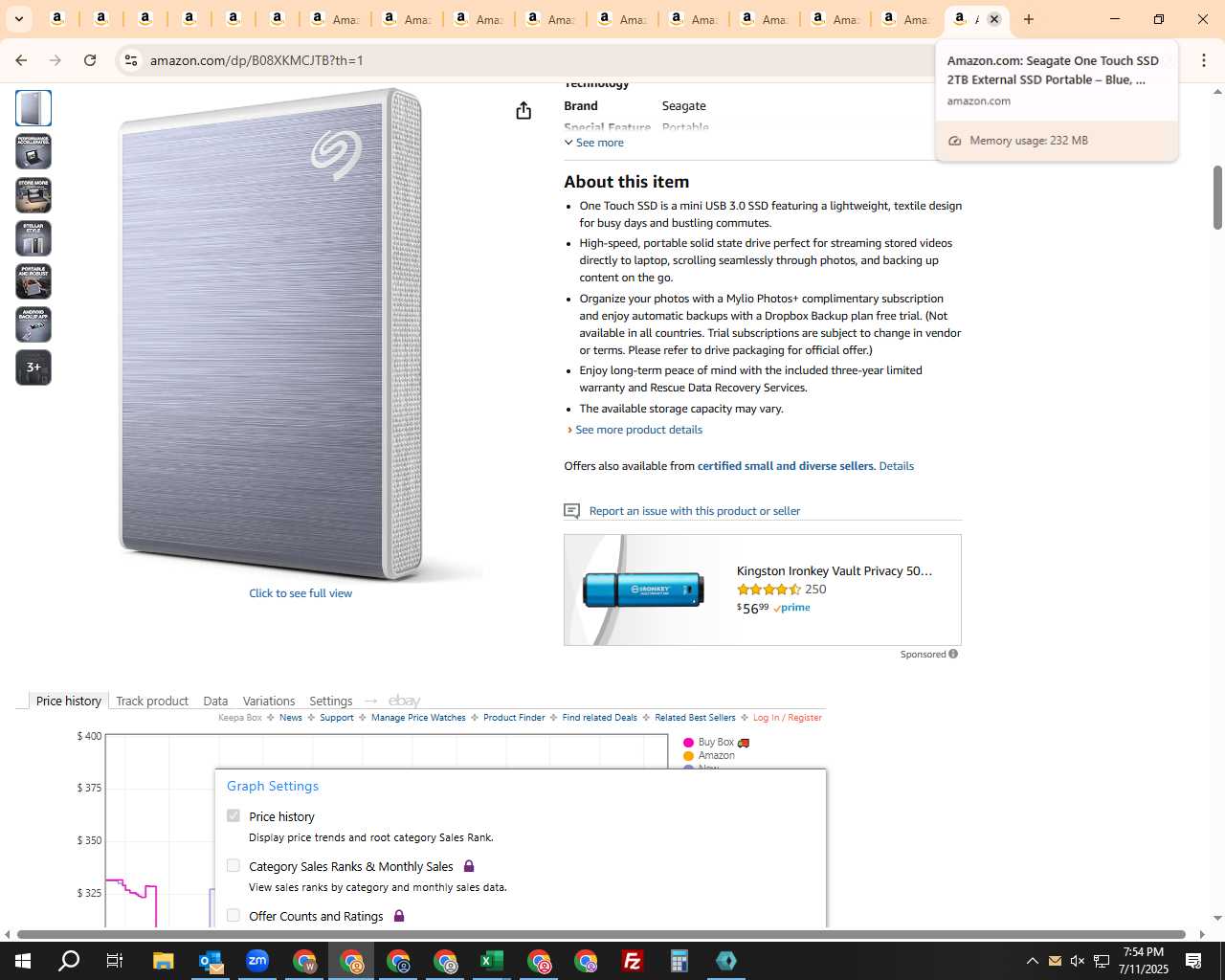Reload the page with the refresh icon
The width and height of the screenshot is (1225, 980).
(x=90, y=60)
